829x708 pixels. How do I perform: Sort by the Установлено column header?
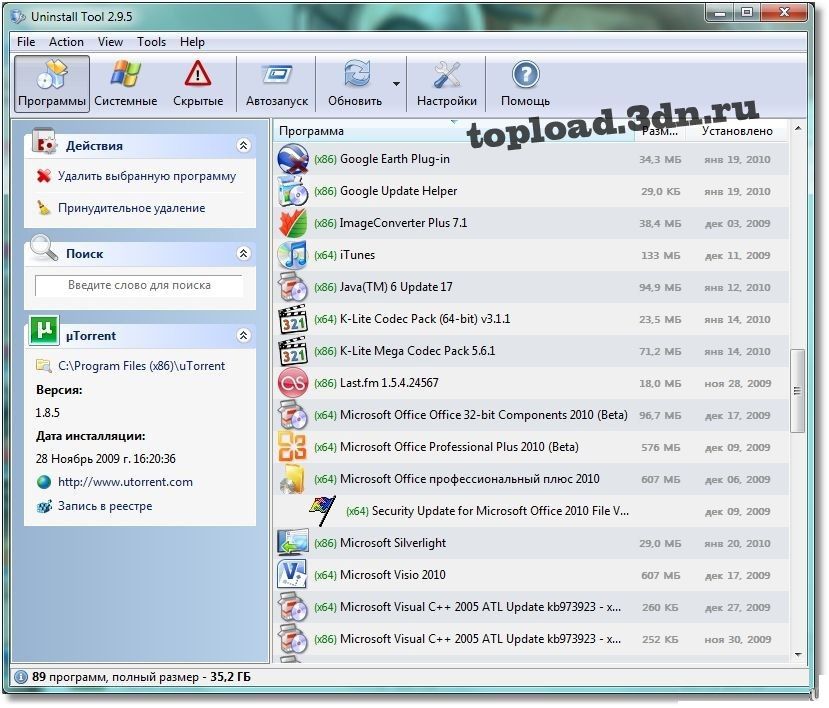(x=736, y=131)
